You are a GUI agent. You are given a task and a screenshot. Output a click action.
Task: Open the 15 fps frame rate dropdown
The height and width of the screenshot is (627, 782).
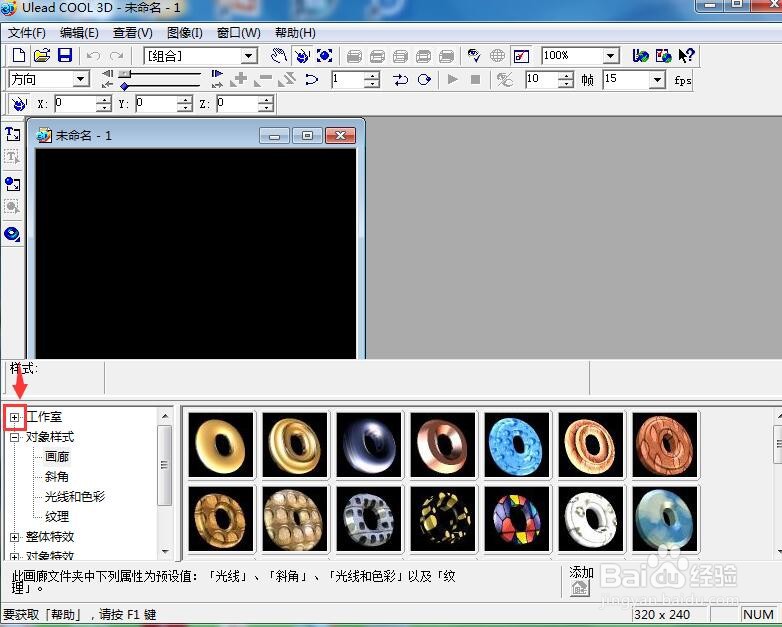(x=658, y=80)
